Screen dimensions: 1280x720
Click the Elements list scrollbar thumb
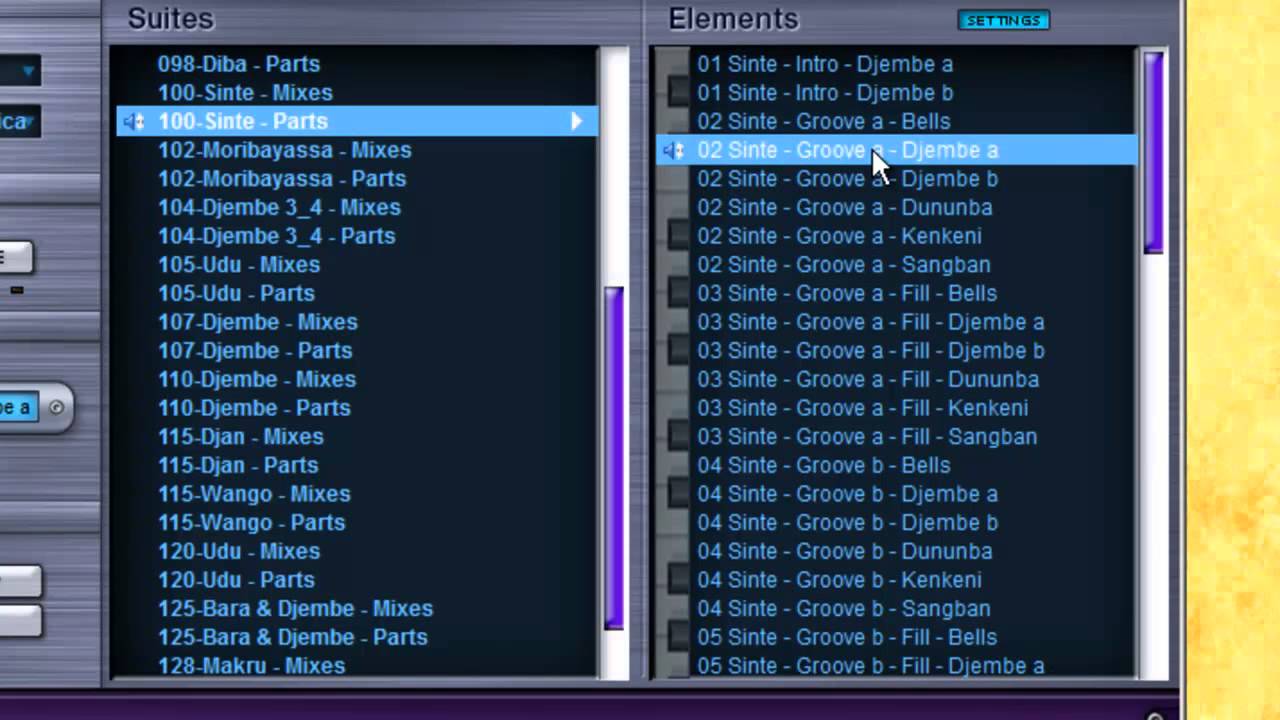click(1153, 152)
